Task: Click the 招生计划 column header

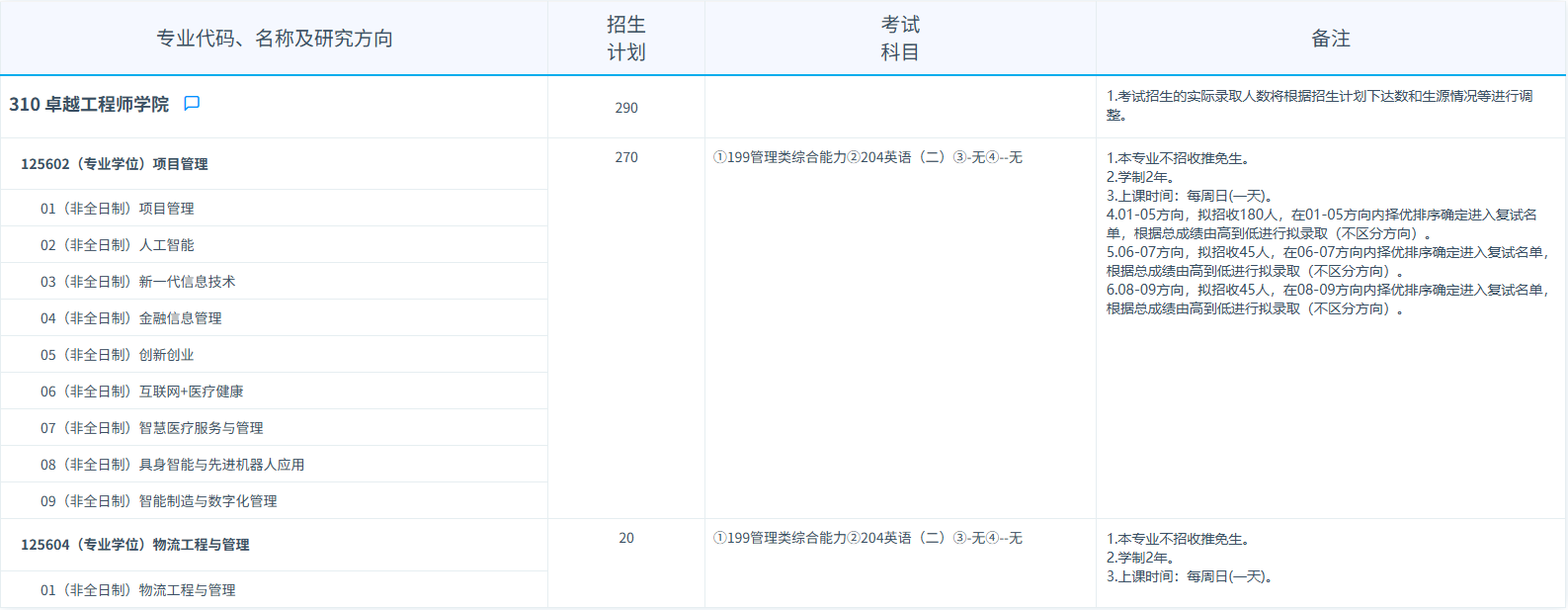Action: (x=626, y=39)
